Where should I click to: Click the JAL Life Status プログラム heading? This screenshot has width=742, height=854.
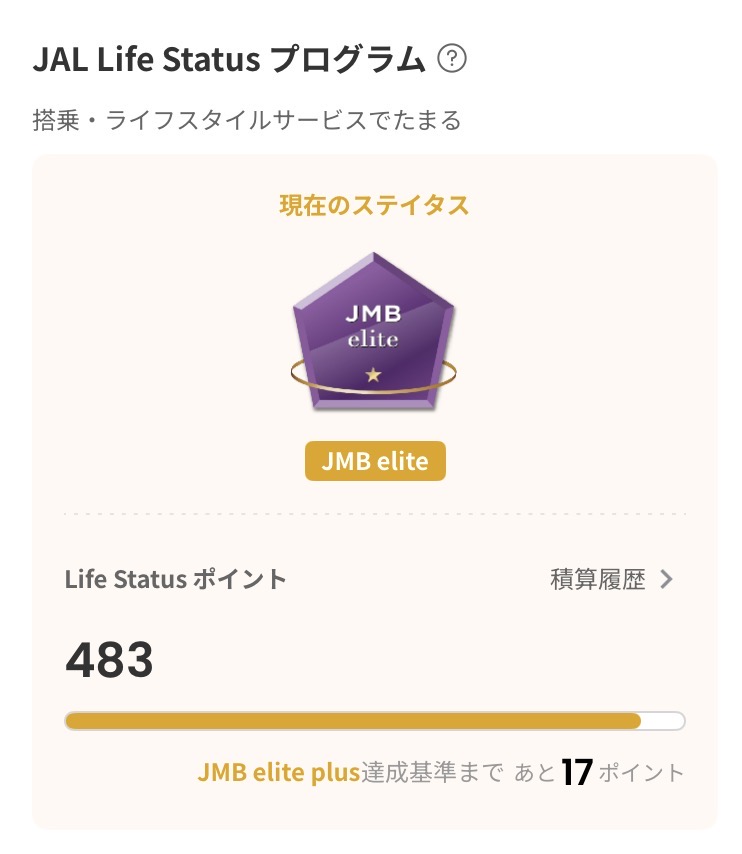click(229, 60)
